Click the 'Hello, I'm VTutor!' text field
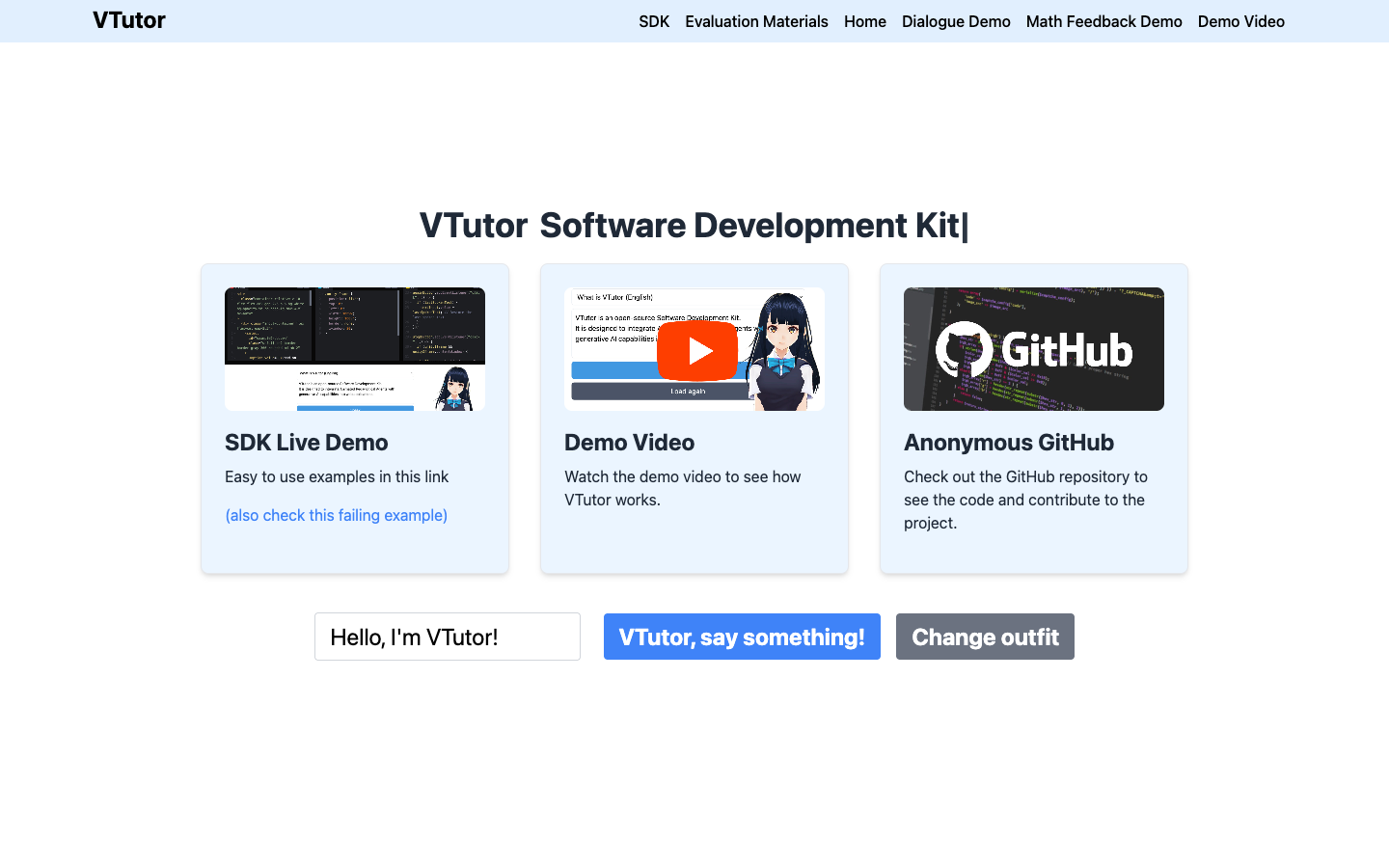This screenshot has height=868, width=1389. (x=448, y=637)
